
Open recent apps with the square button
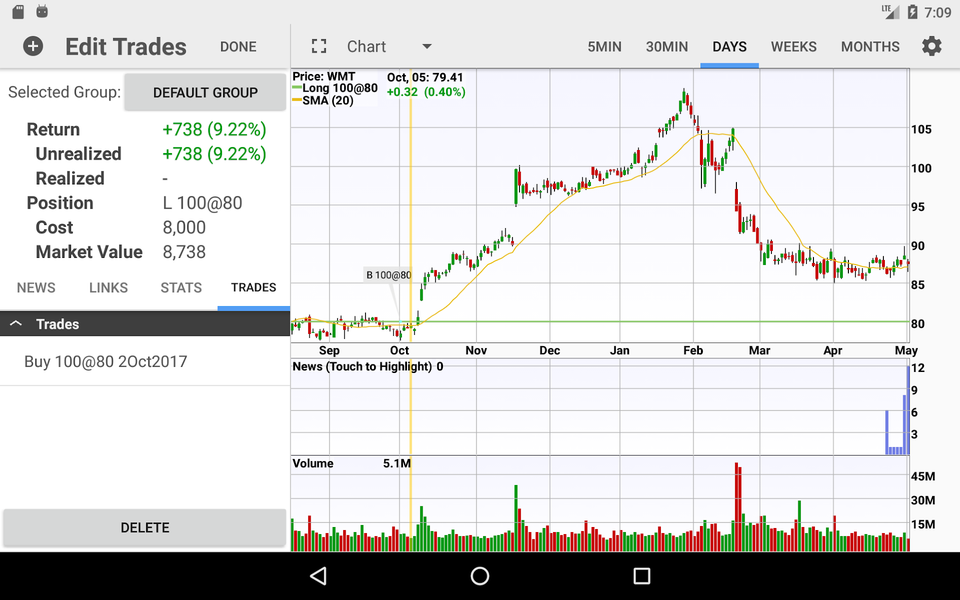(640, 575)
